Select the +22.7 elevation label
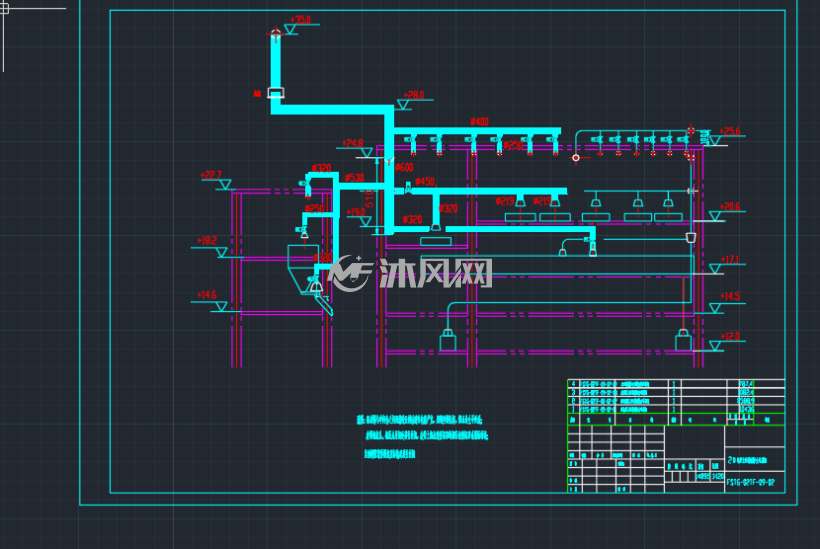This screenshot has height=549, width=820. [211, 175]
